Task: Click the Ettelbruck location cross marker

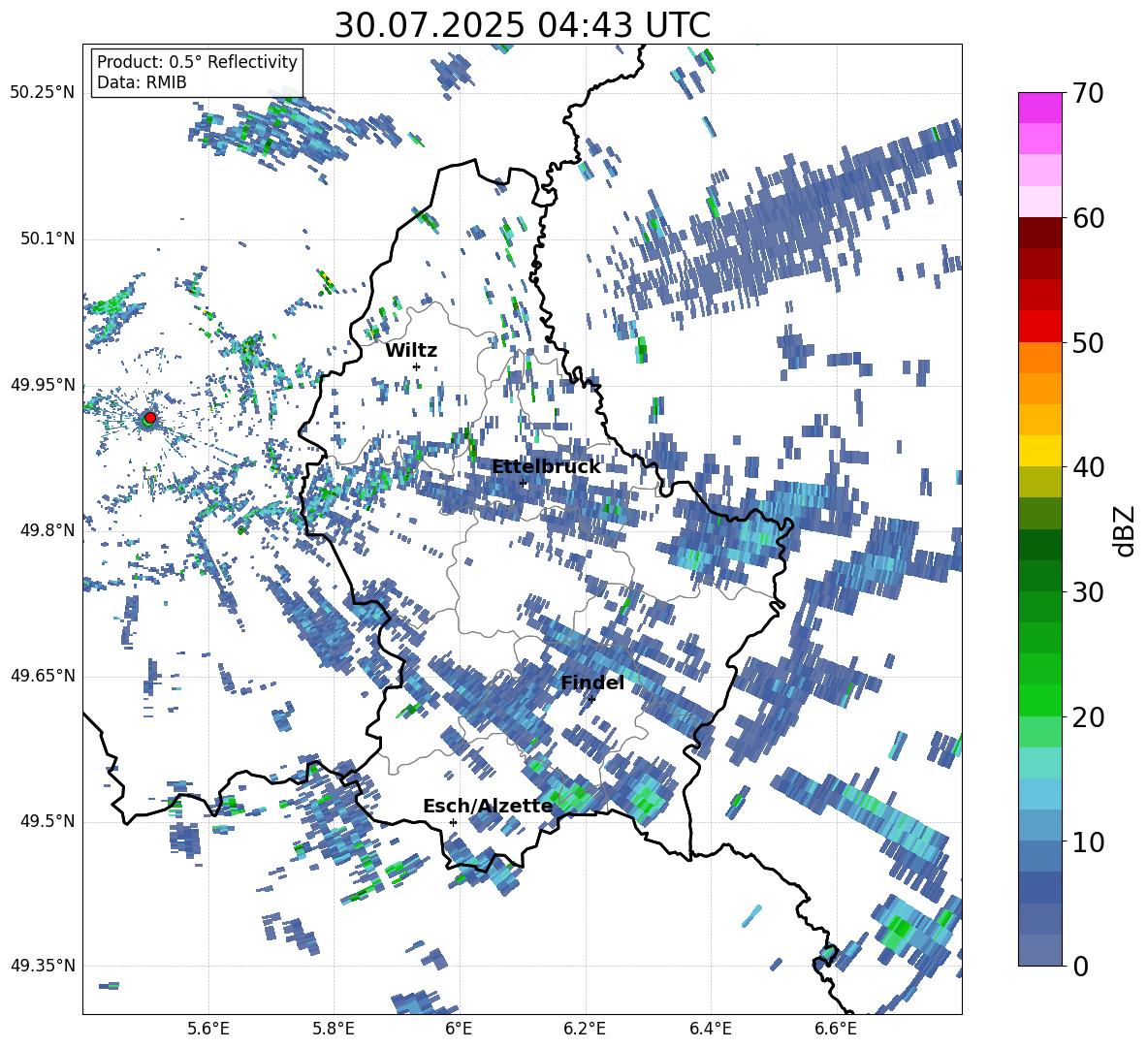Action: (x=523, y=483)
